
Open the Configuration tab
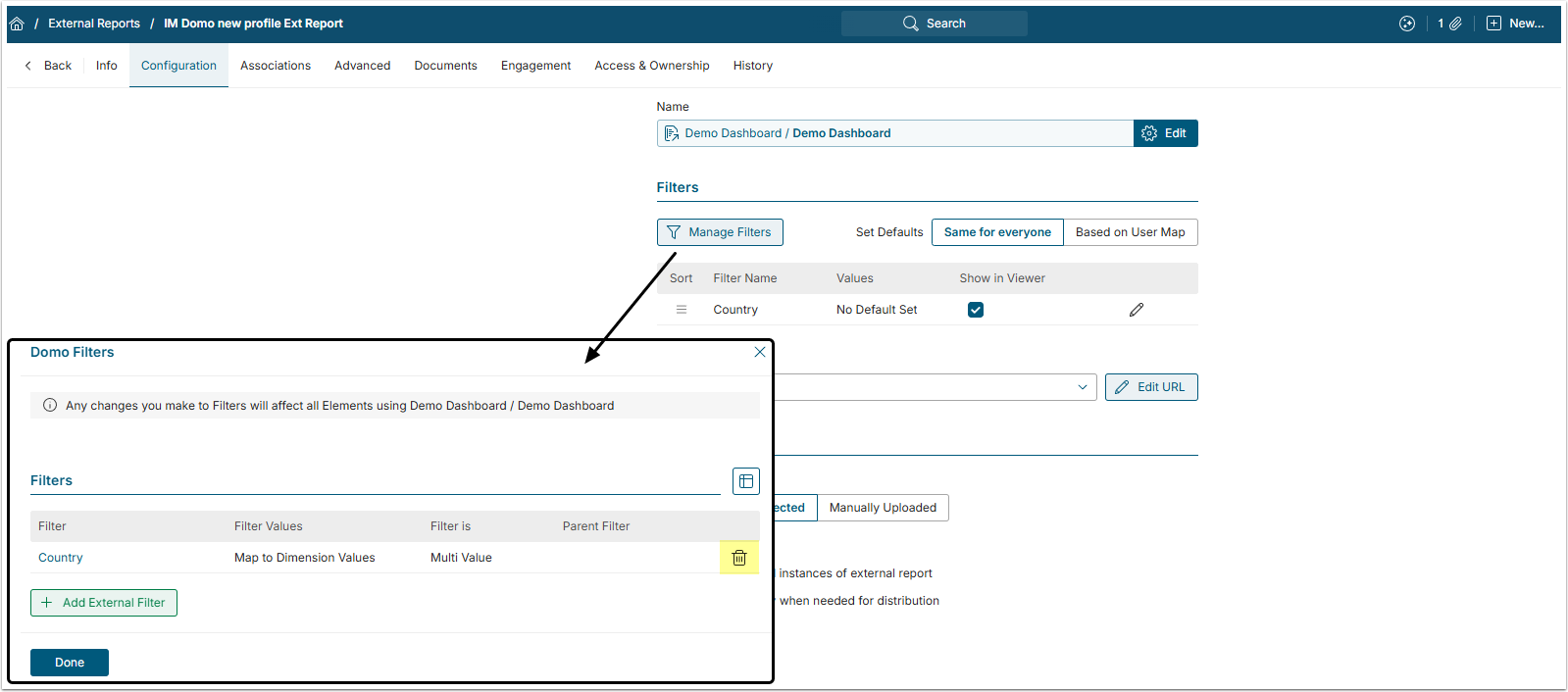click(178, 66)
